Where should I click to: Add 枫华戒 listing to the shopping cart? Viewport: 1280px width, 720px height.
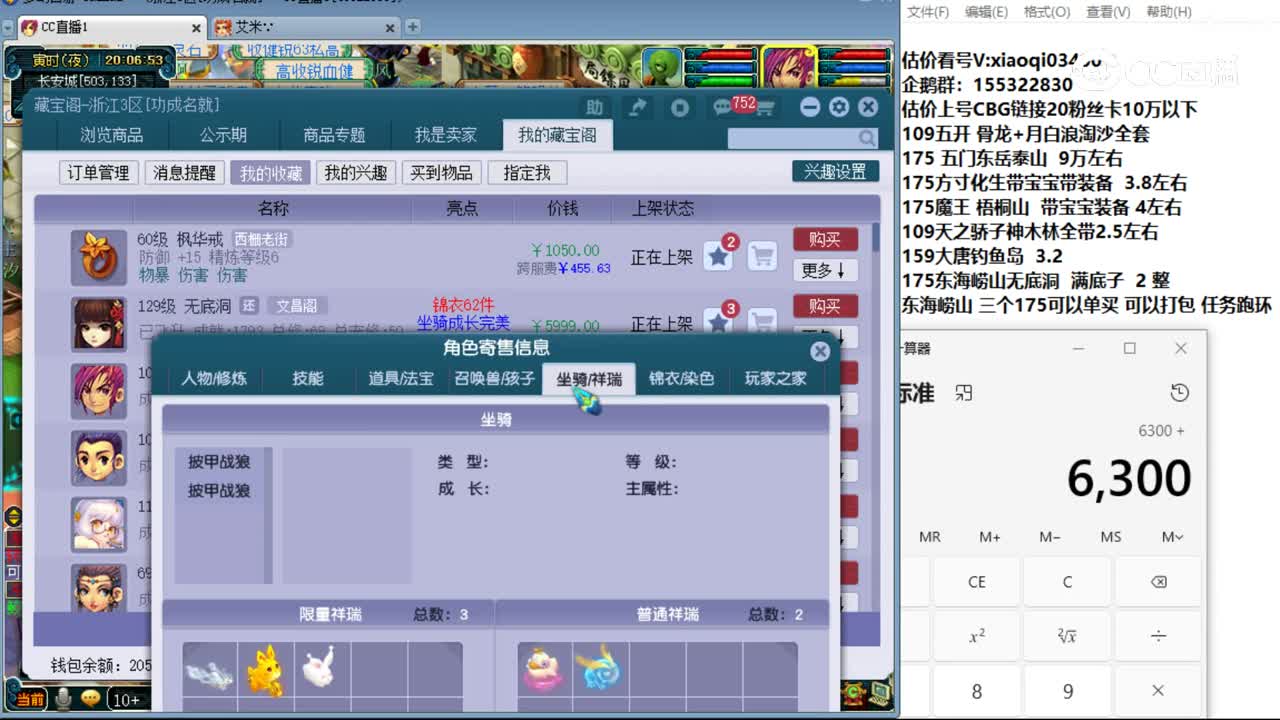(762, 257)
